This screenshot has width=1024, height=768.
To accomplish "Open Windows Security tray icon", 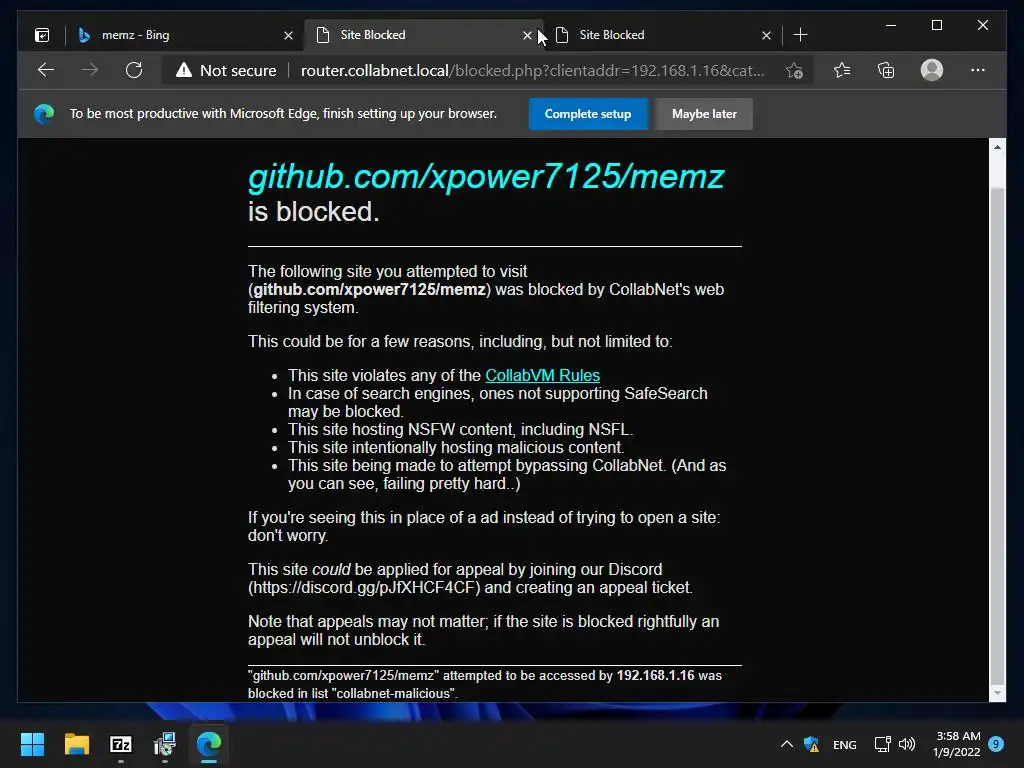I will pyautogui.click(x=812, y=744).
